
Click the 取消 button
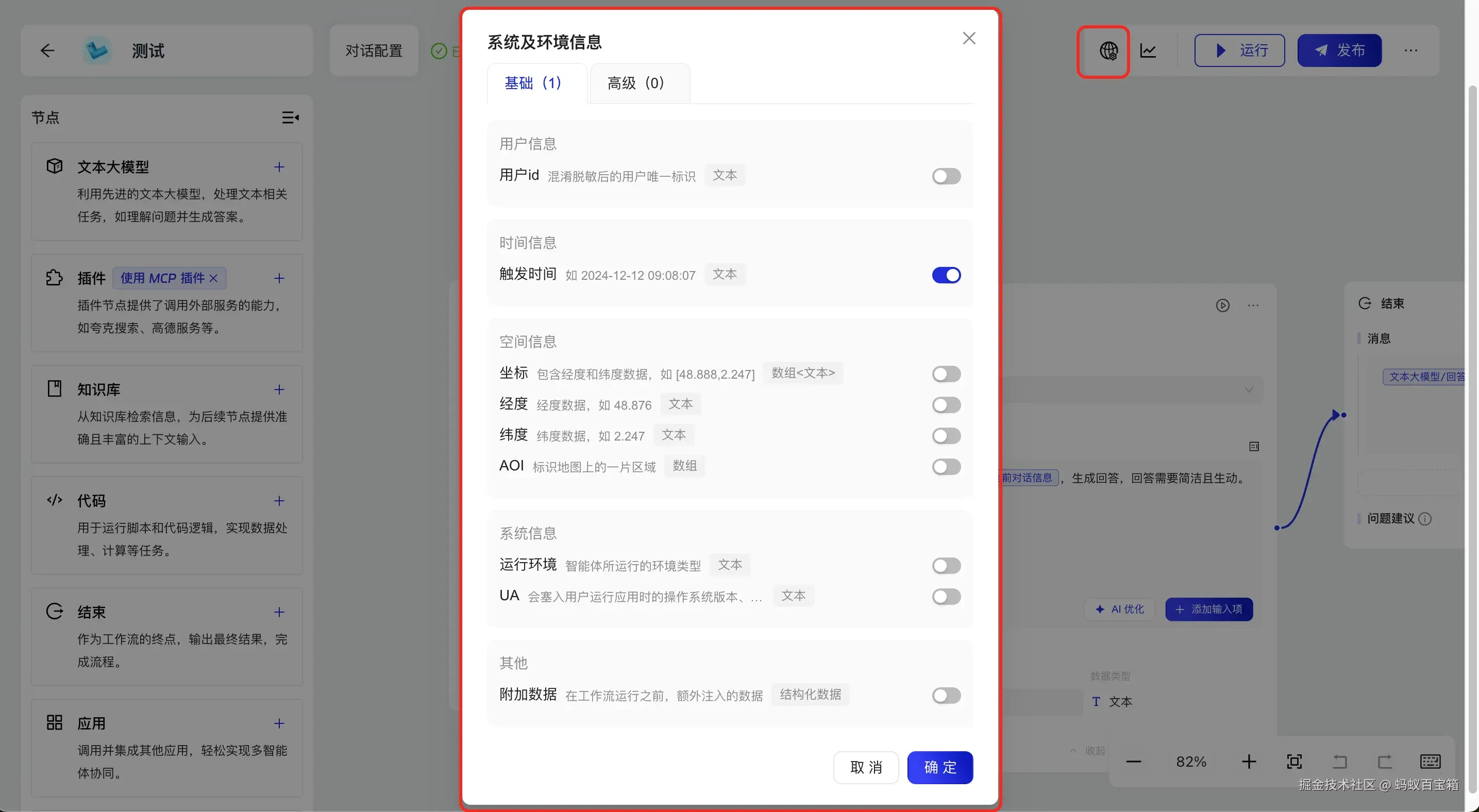865,767
